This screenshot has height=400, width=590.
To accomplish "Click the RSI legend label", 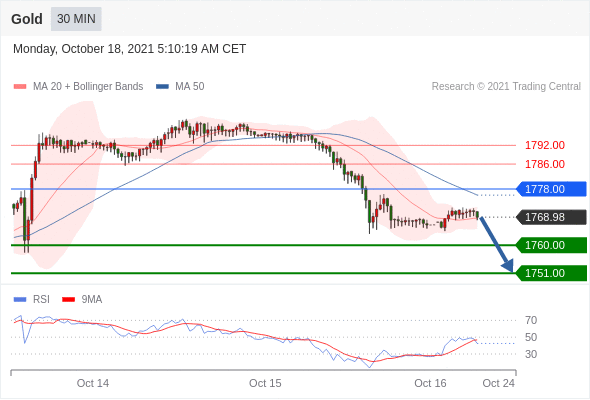I will (41, 300).
